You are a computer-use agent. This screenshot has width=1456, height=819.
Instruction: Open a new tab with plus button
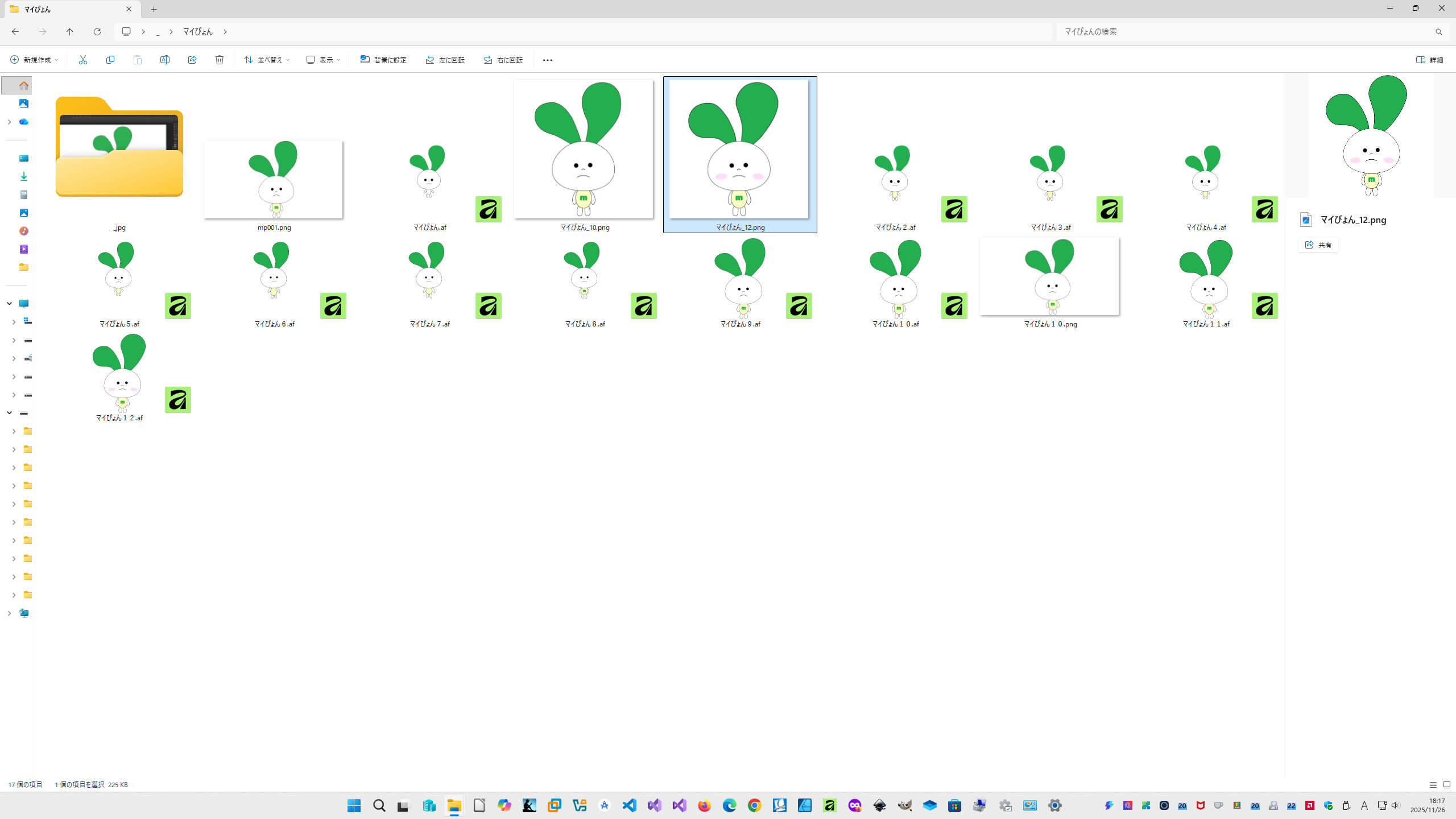[x=154, y=9]
